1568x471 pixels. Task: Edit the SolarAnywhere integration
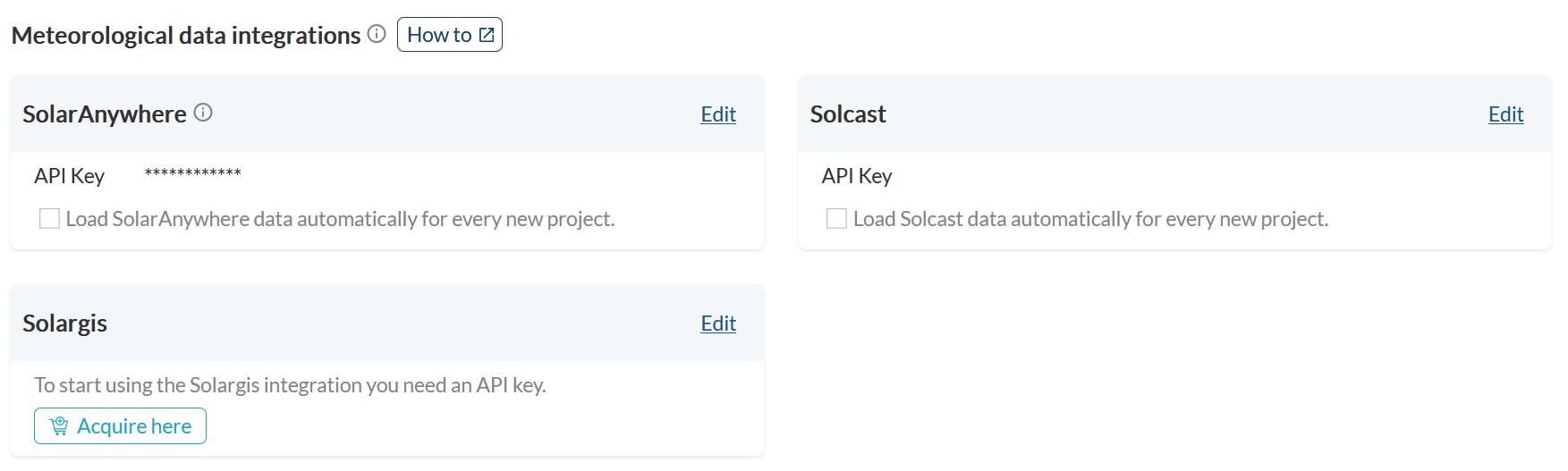coord(718,114)
